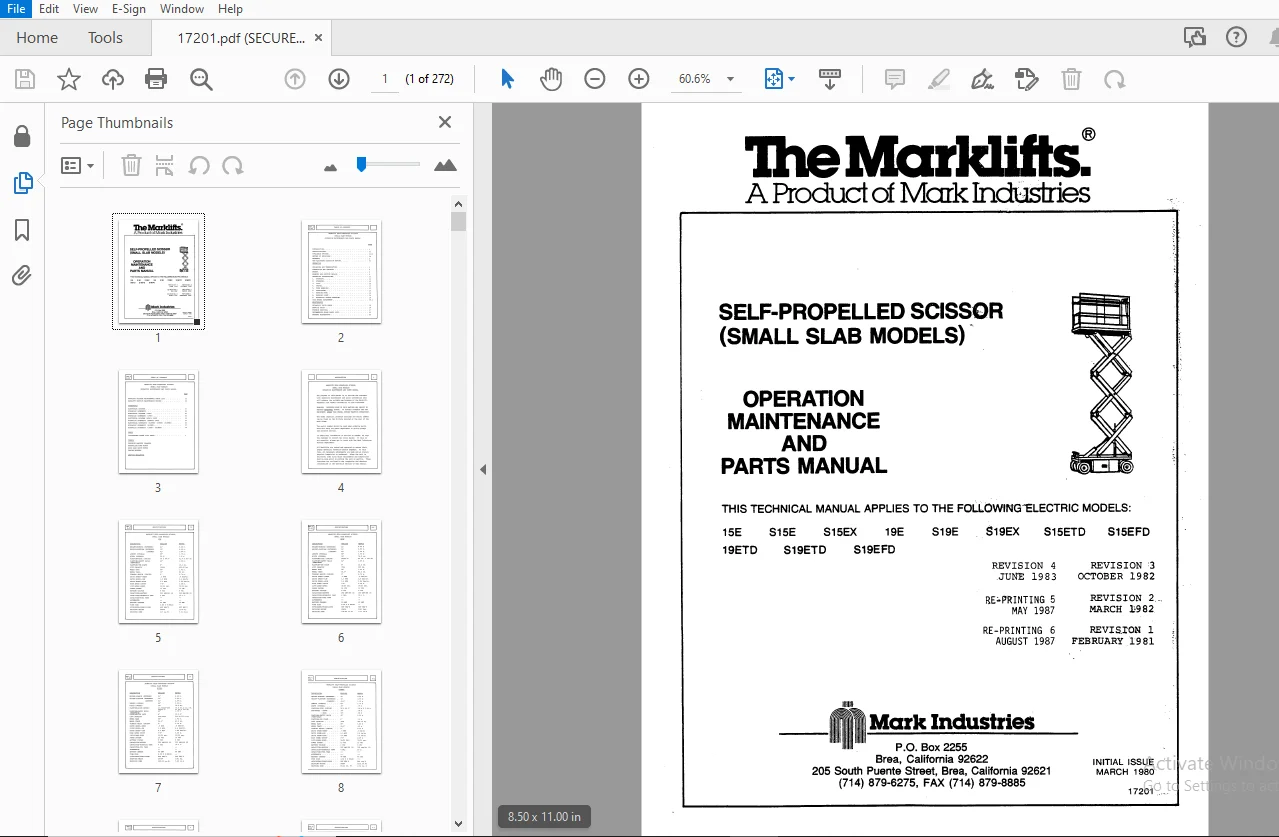
Task: Open the share chat icon top right
Action: pyautogui.click(x=1195, y=38)
